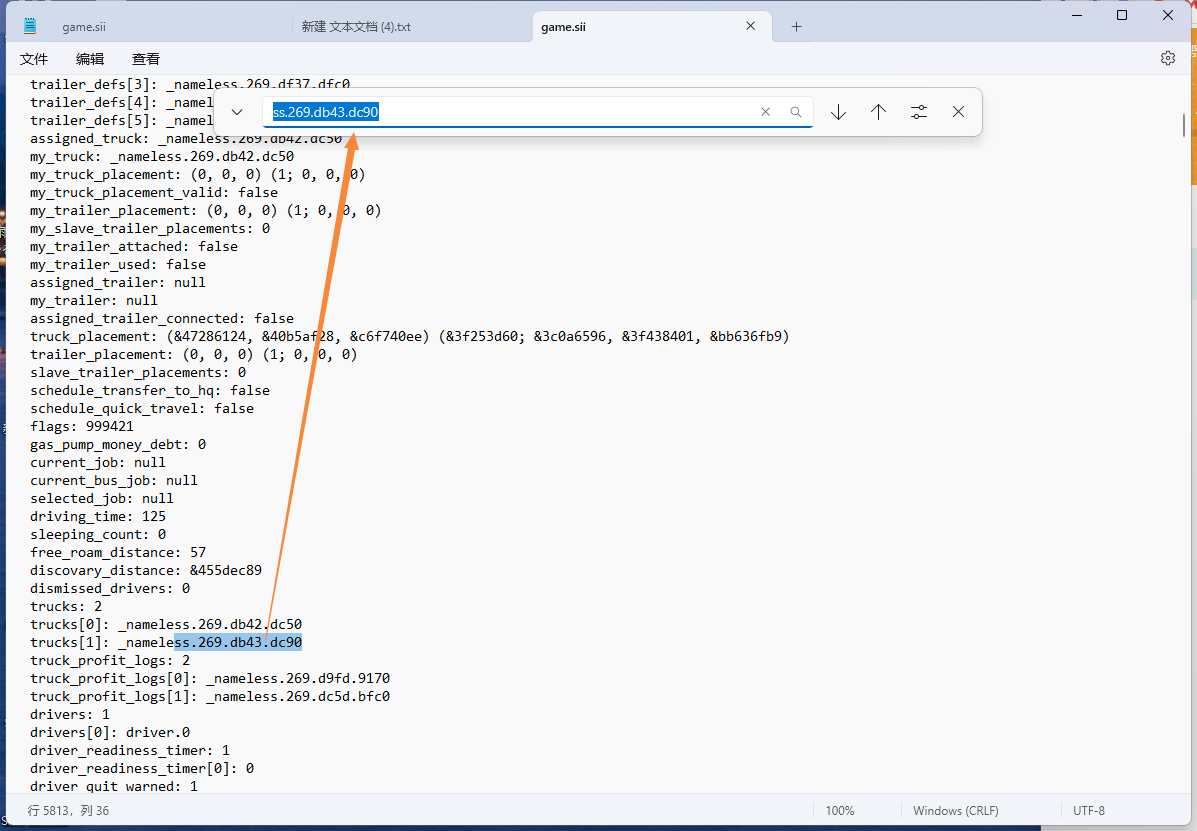This screenshot has height=831, width=1197.
Task: Click the line 'trucks: 2'
Action: click(x=66, y=607)
